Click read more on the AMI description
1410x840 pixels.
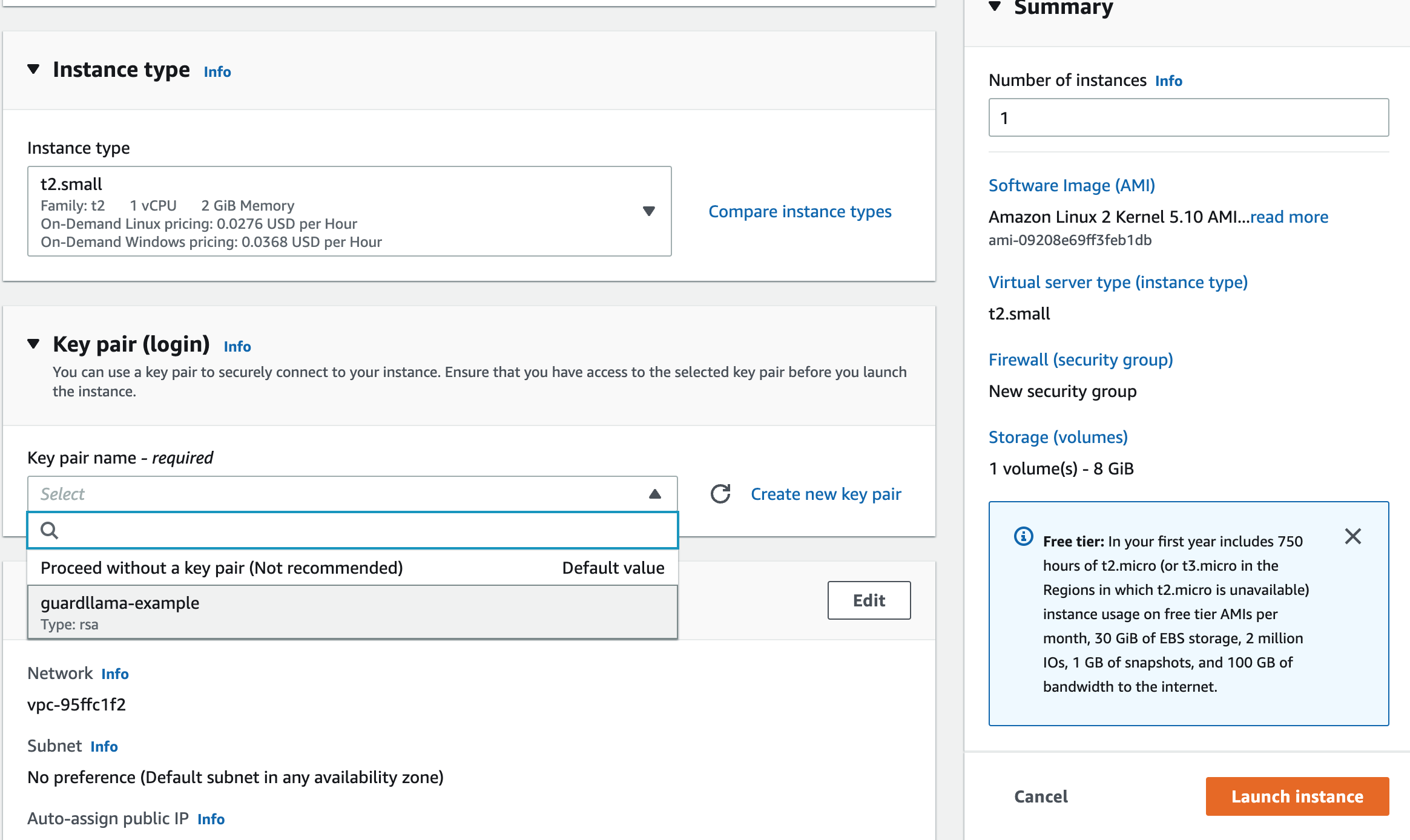point(1288,217)
